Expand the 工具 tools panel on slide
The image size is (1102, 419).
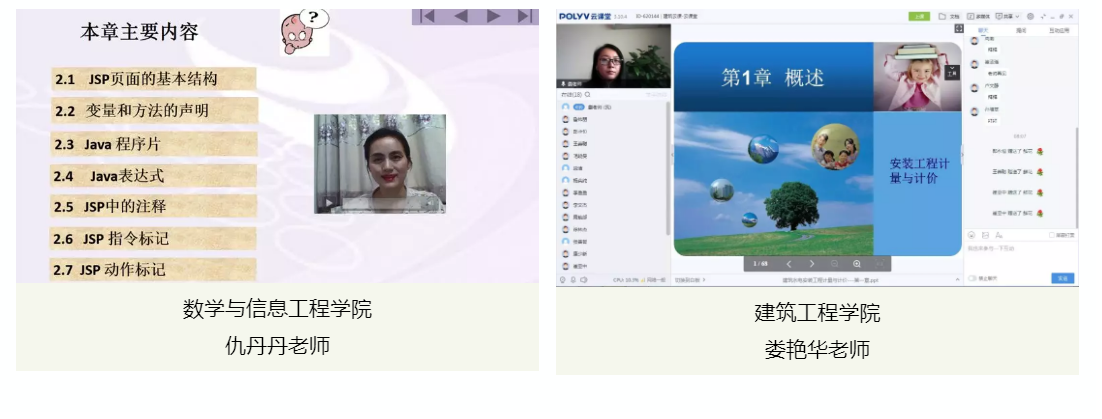[x=952, y=72]
